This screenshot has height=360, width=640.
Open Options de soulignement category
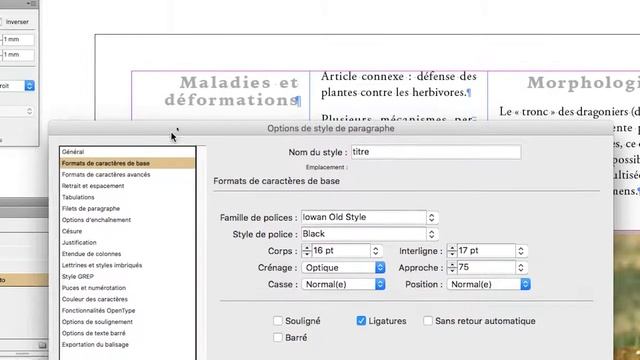pyautogui.click(x=97, y=322)
